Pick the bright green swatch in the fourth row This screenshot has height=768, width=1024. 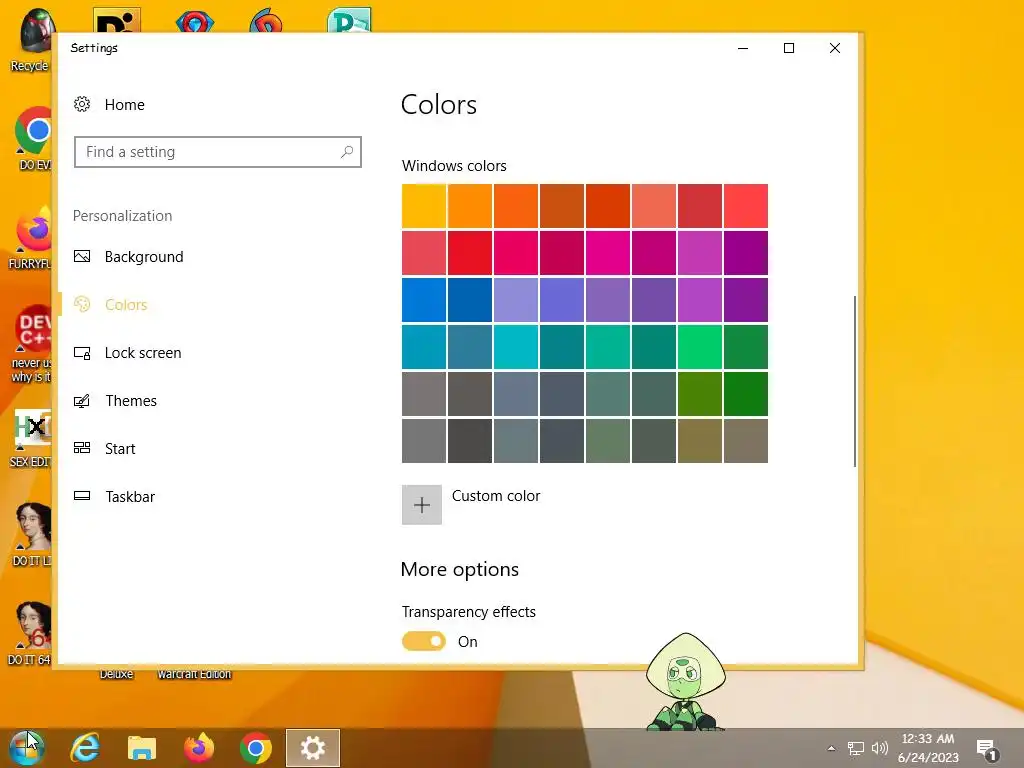pyautogui.click(x=700, y=347)
